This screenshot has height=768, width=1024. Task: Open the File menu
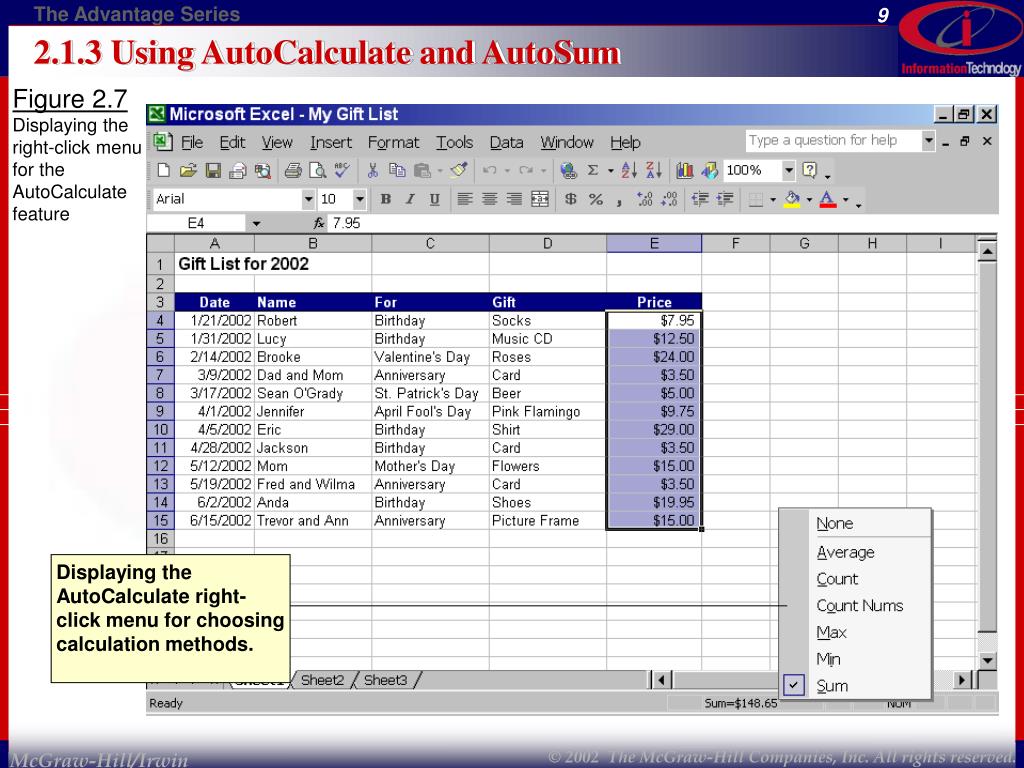coord(191,142)
